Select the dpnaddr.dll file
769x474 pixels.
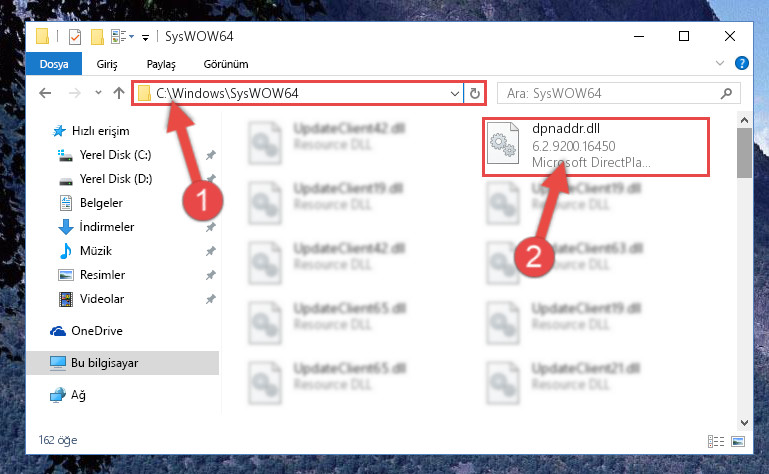[x=596, y=147]
